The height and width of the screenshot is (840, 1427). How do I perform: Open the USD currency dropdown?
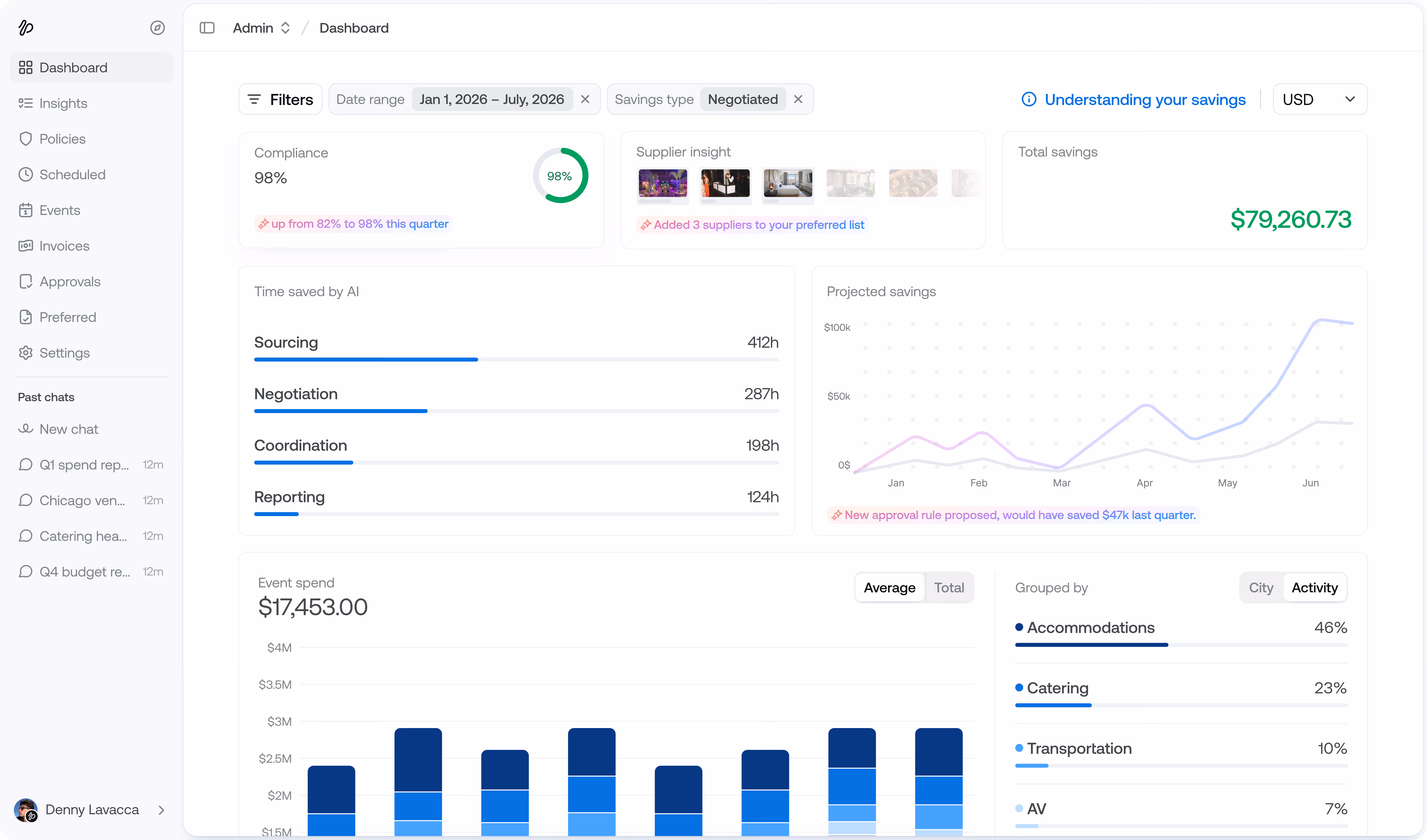(x=1319, y=99)
